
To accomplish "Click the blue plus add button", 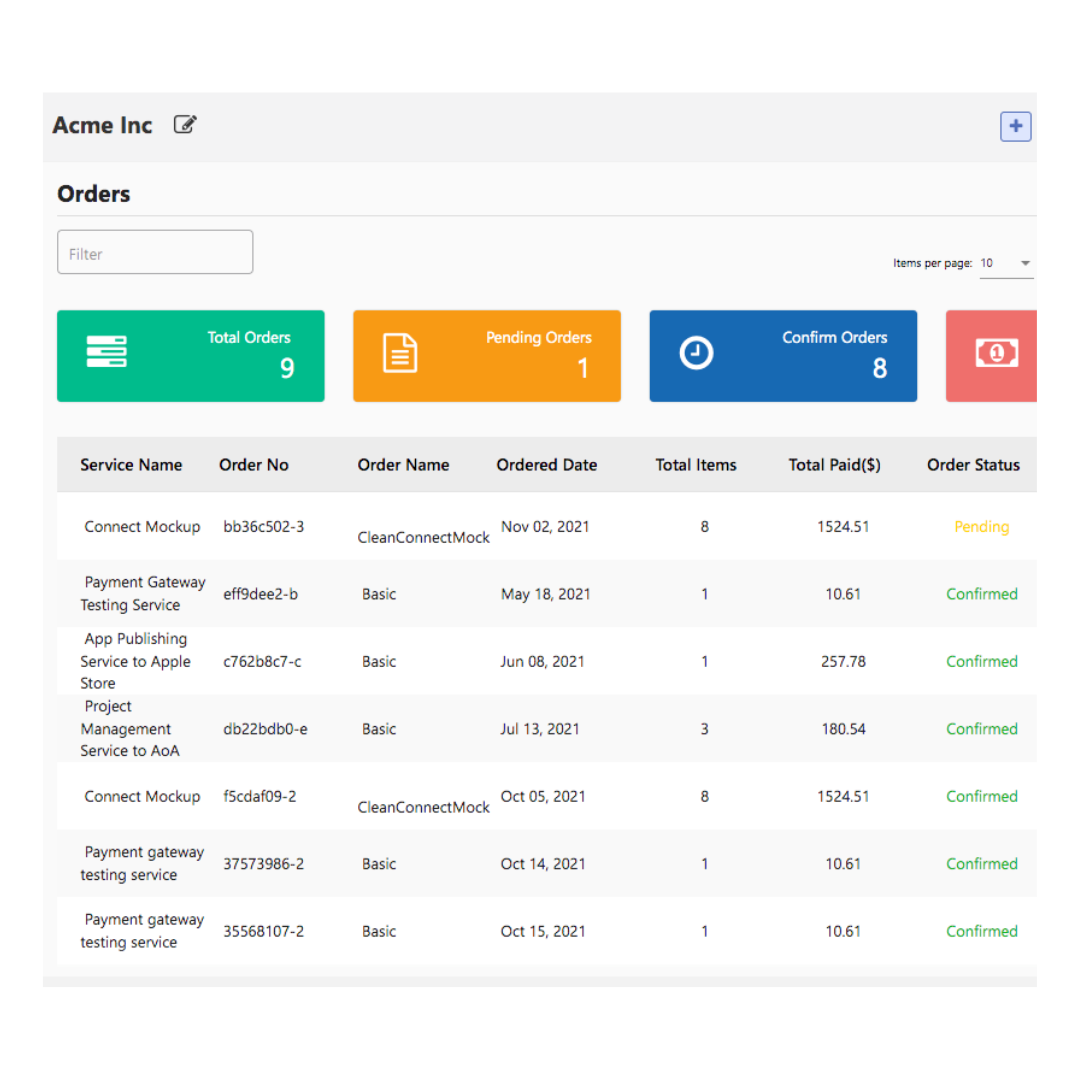I will pyautogui.click(x=1015, y=126).
